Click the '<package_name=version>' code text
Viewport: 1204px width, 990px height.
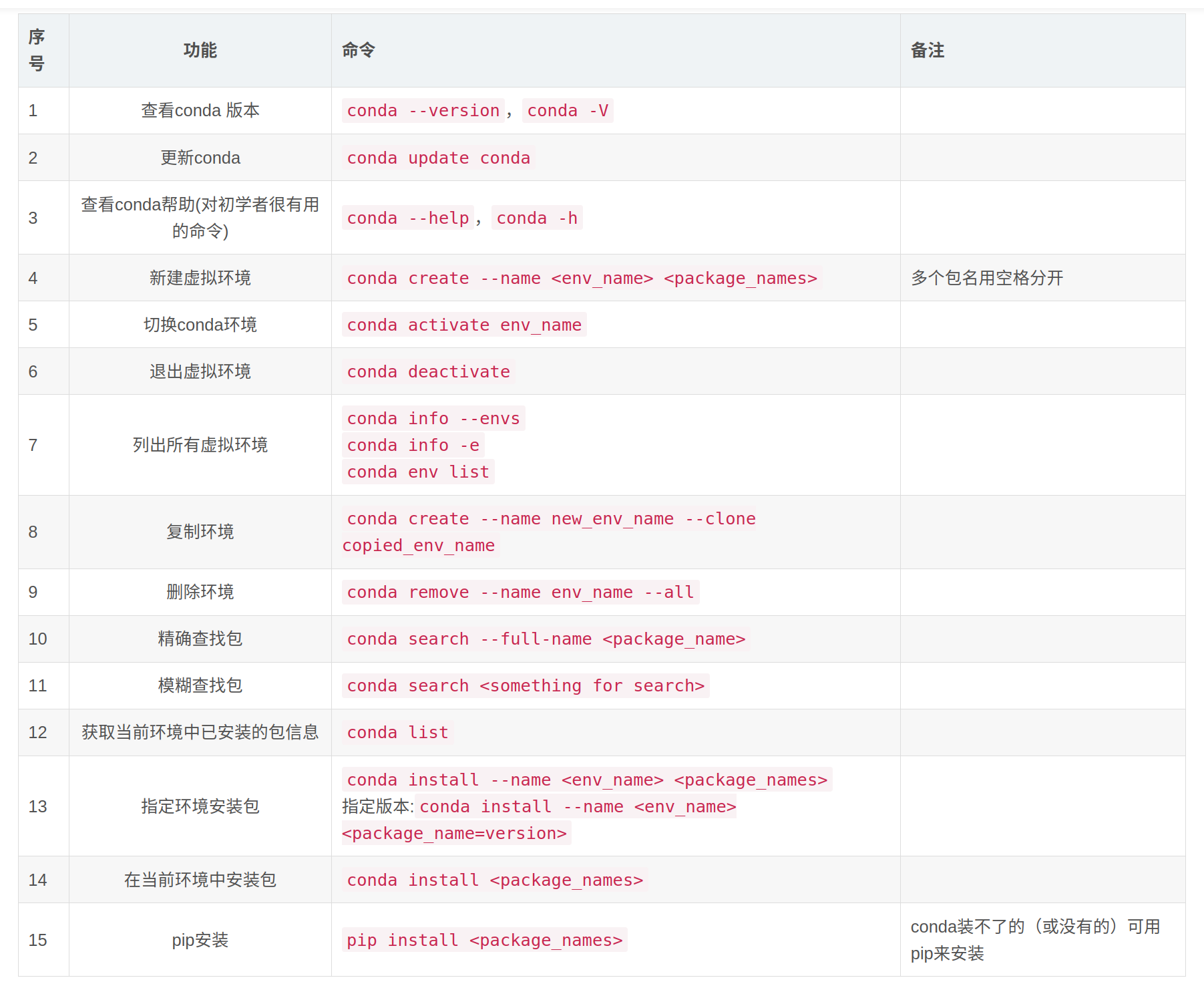point(456,834)
